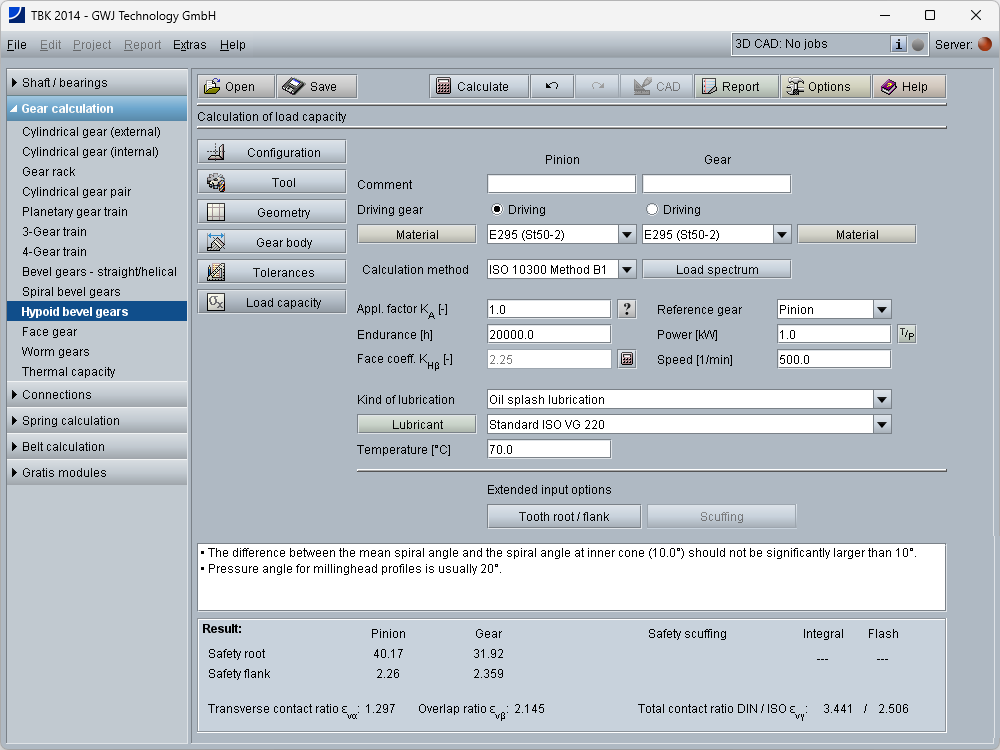Click the question mark beside application factor
Screen dimensions: 1000x750
click(627, 309)
